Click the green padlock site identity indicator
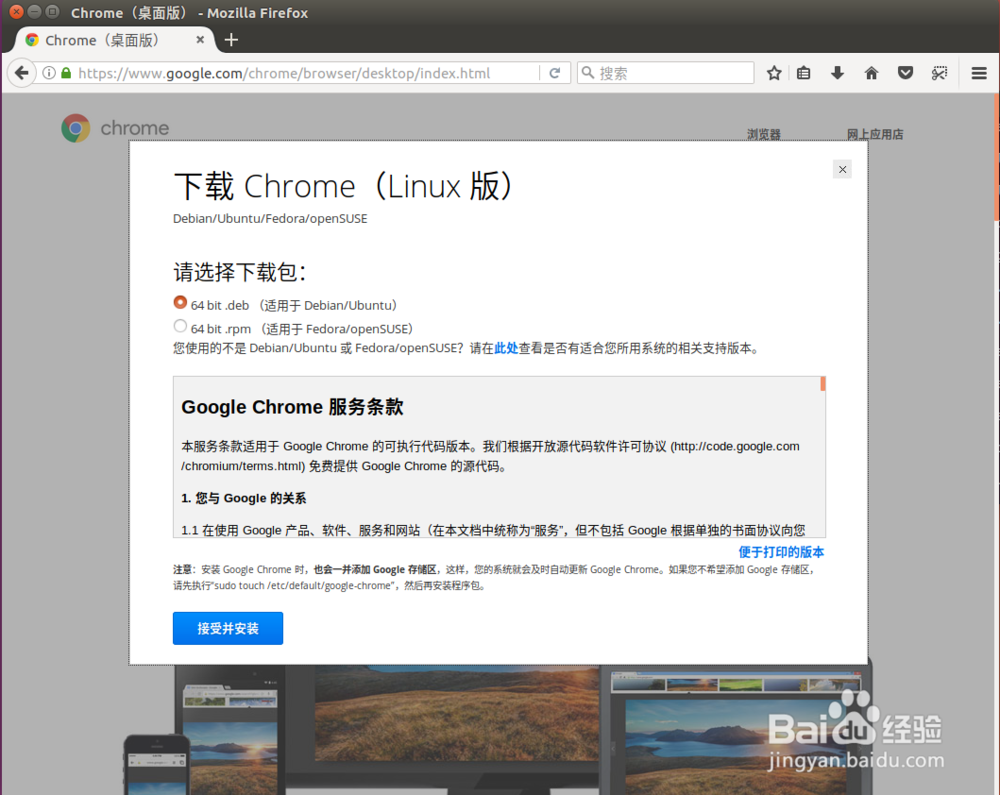Screen dimensions: 1000x795 click(64, 72)
